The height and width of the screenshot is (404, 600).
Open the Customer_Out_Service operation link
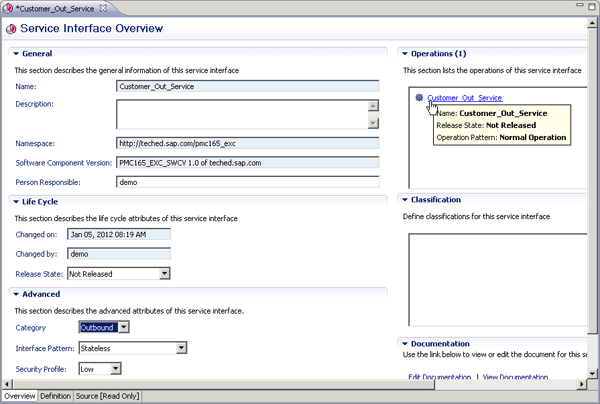click(x=465, y=98)
